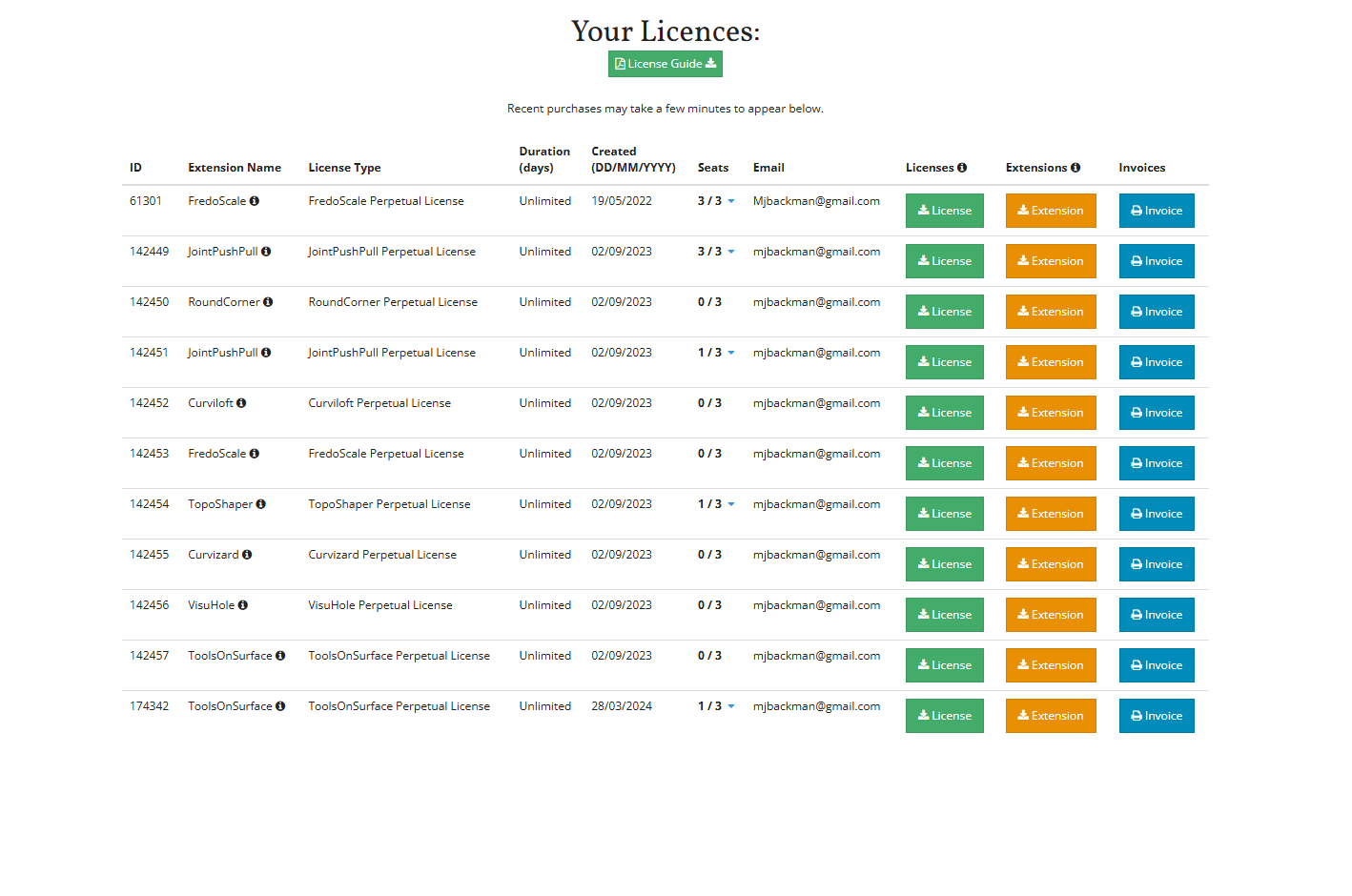Click info icon beside FredoScale ID 142453
The width and height of the screenshot is (1352, 896).
[x=255, y=454]
